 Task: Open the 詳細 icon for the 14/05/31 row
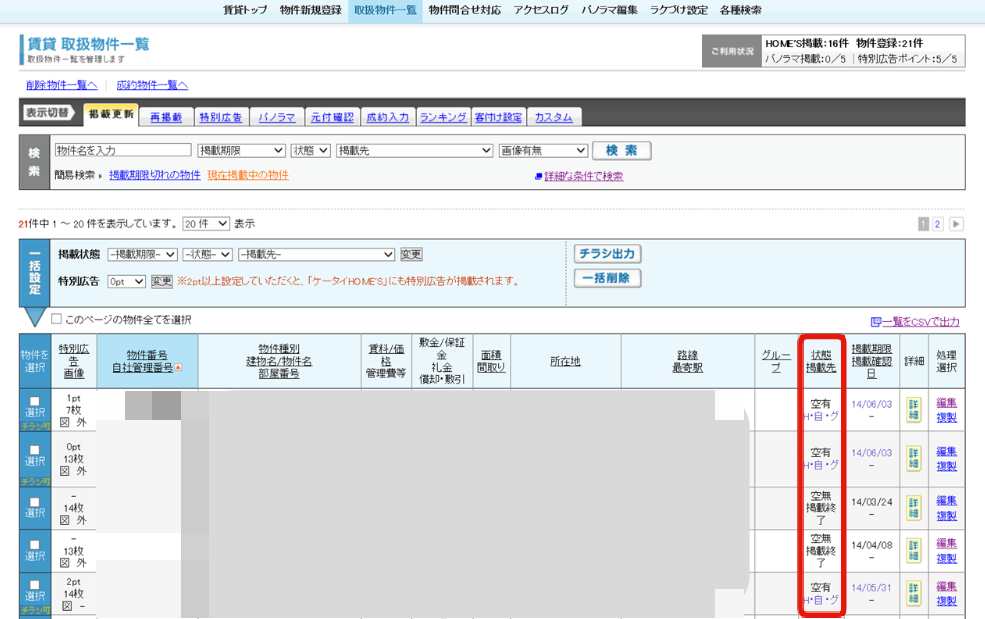[x=913, y=593]
